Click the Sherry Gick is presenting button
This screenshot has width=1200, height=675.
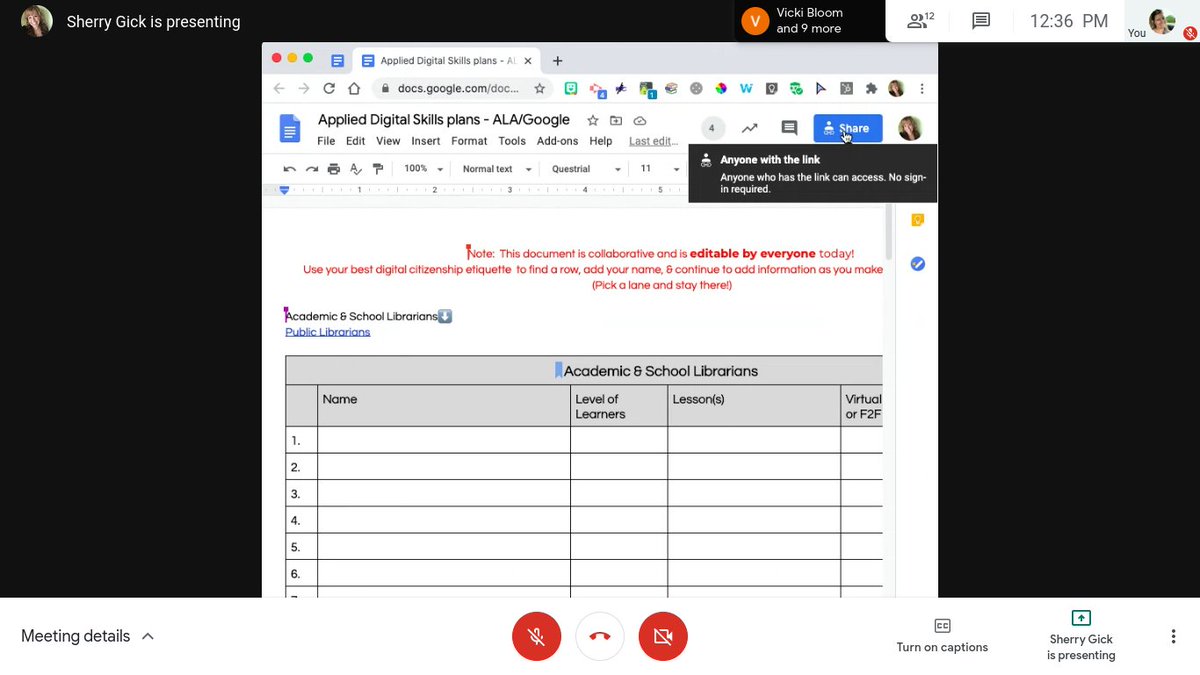pos(1081,636)
